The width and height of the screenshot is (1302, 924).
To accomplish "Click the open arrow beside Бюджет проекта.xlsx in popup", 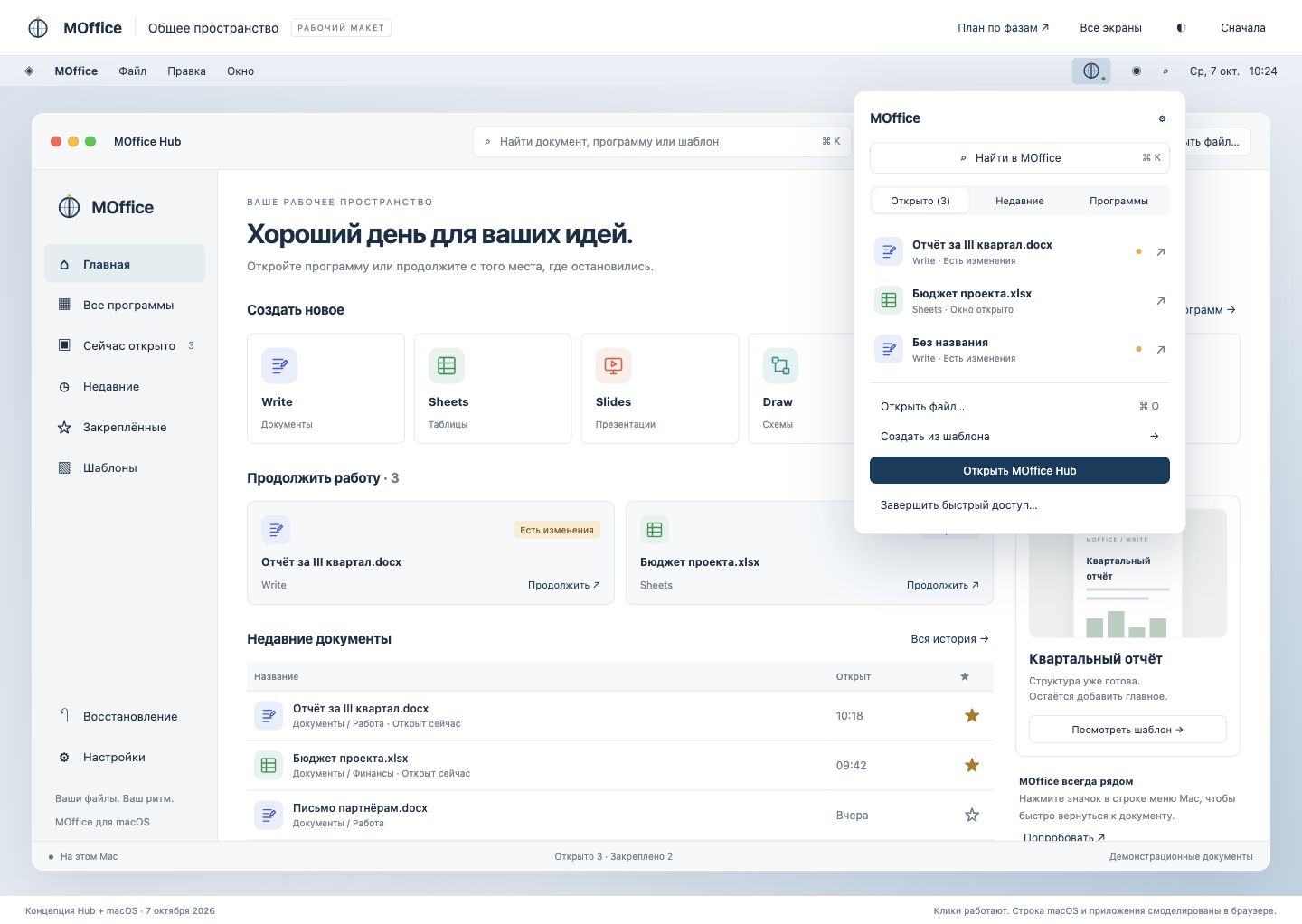I will pyautogui.click(x=1161, y=301).
